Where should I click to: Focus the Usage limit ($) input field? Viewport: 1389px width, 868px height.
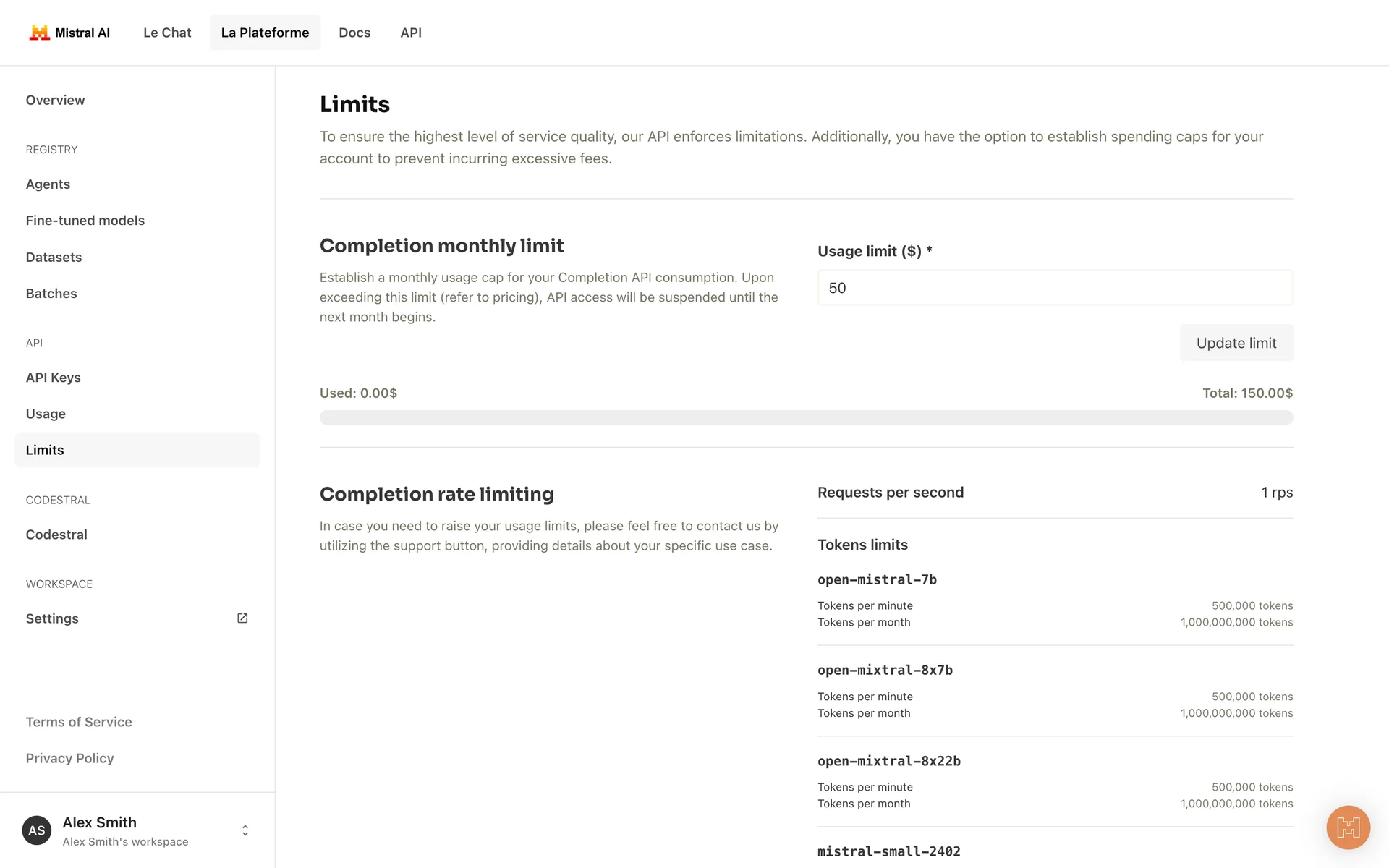click(1054, 288)
